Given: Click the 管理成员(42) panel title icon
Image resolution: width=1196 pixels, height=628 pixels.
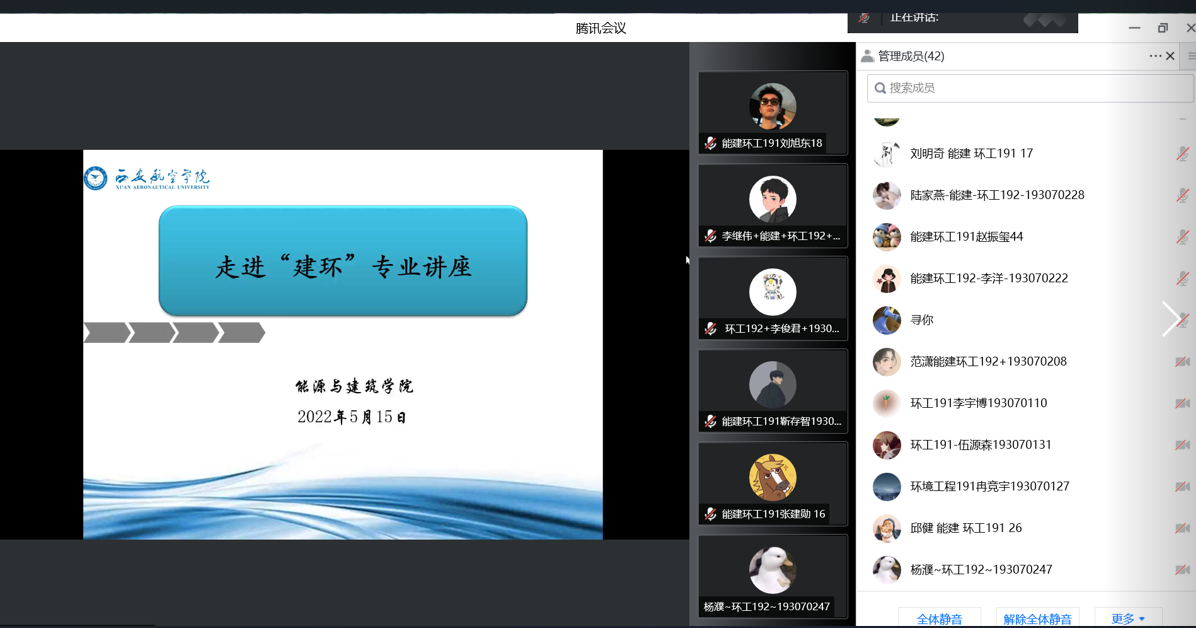Looking at the screenshot, I should pos(867,56).
